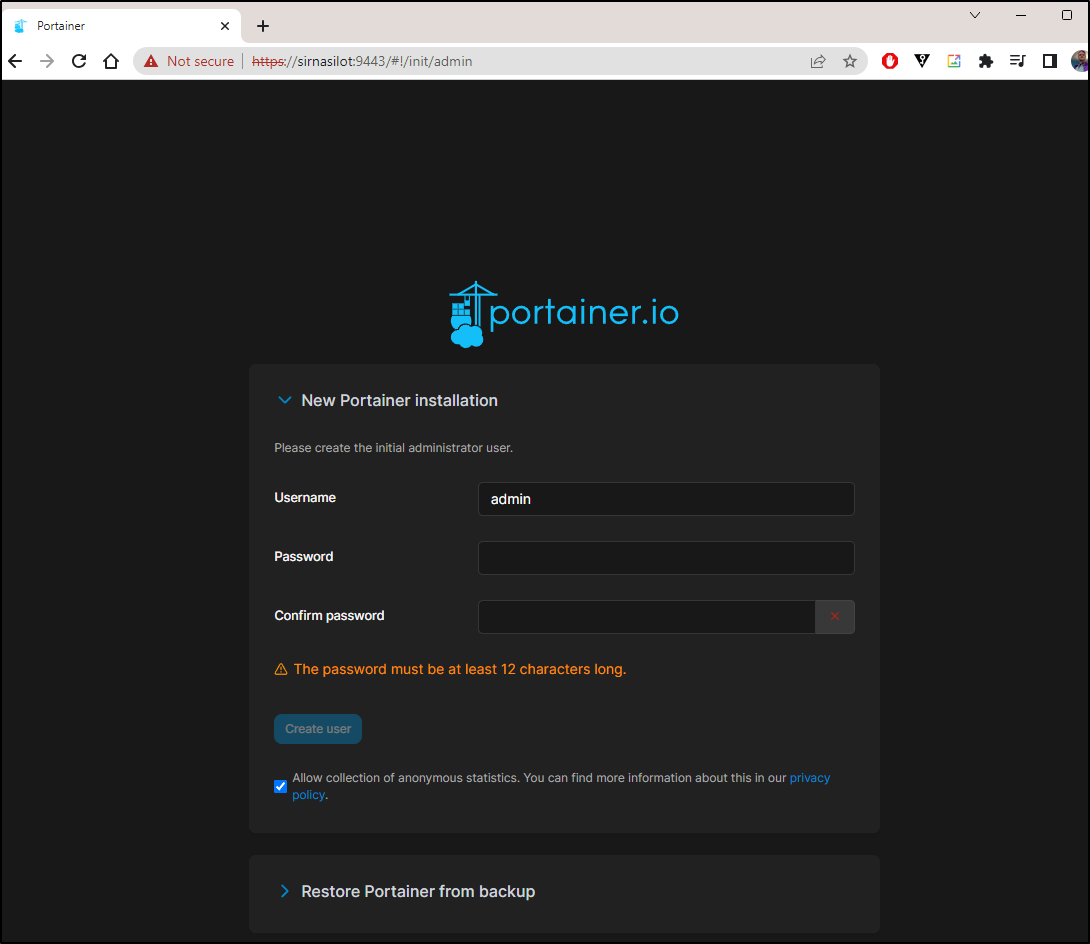Focus the Password input field
This screenshot has width=1090, height=944.
(x=666, y=558)
